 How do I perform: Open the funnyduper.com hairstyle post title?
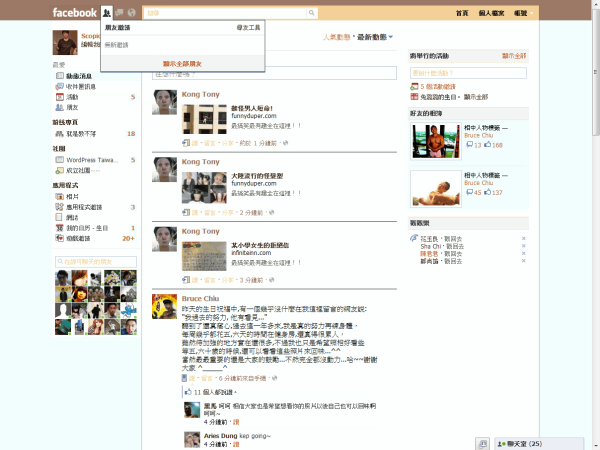257,176
